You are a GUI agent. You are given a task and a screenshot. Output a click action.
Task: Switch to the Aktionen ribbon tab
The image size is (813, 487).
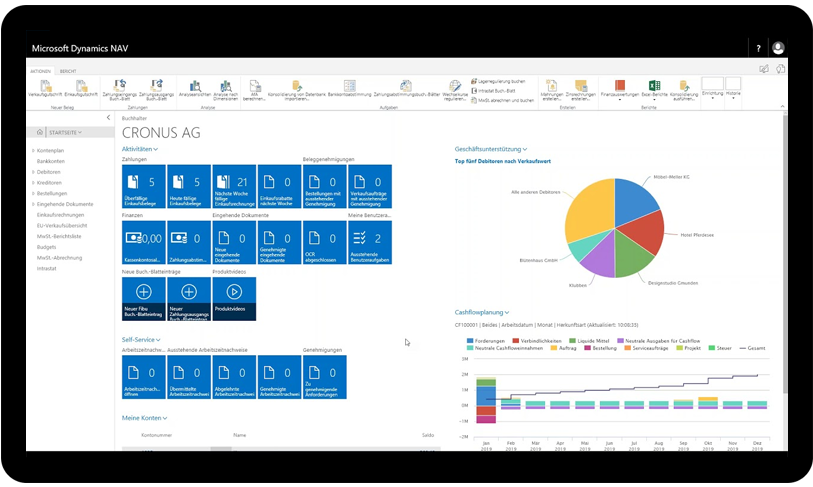coord(40,71)
